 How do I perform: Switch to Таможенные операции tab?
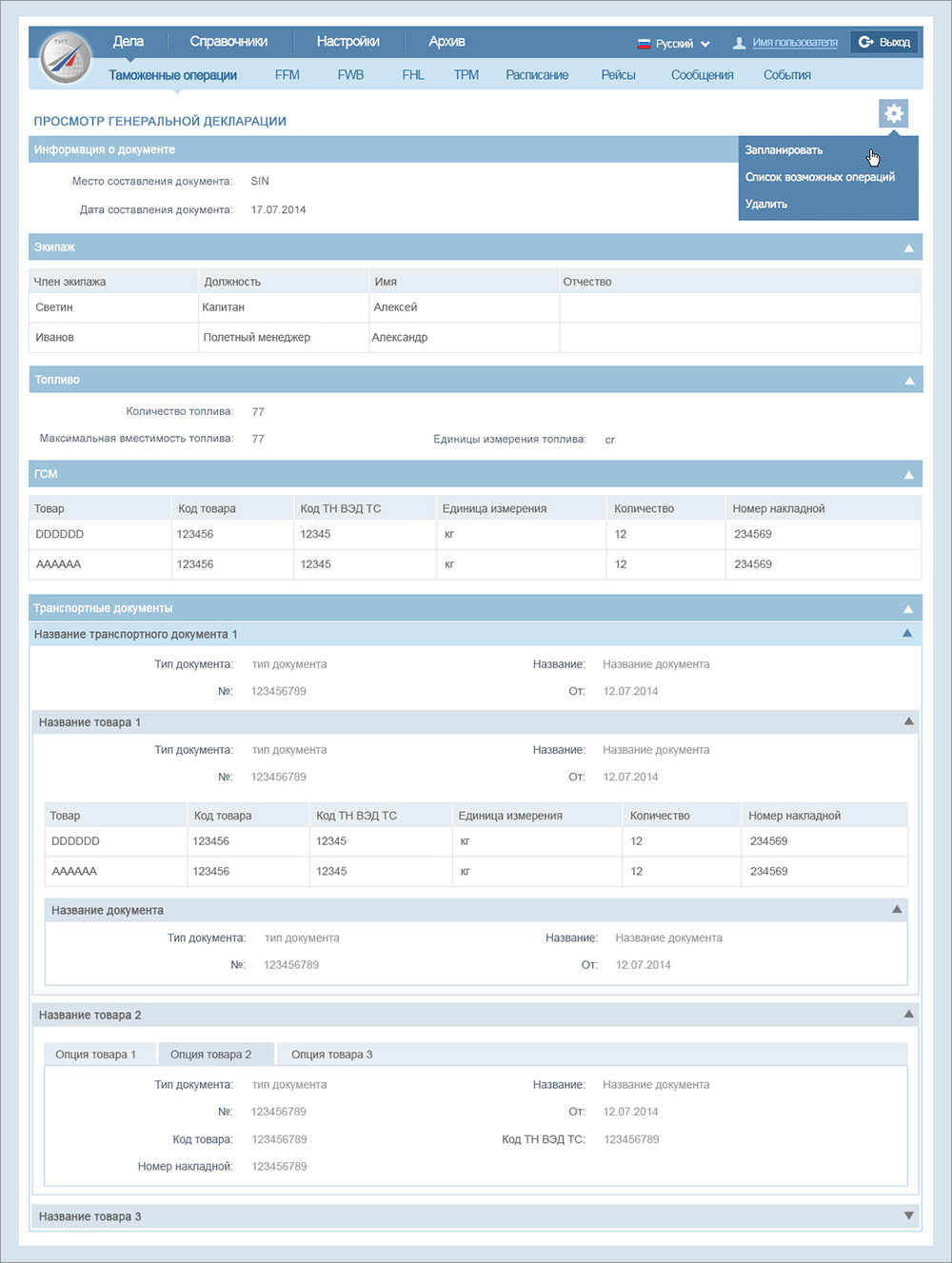[172, 75]
